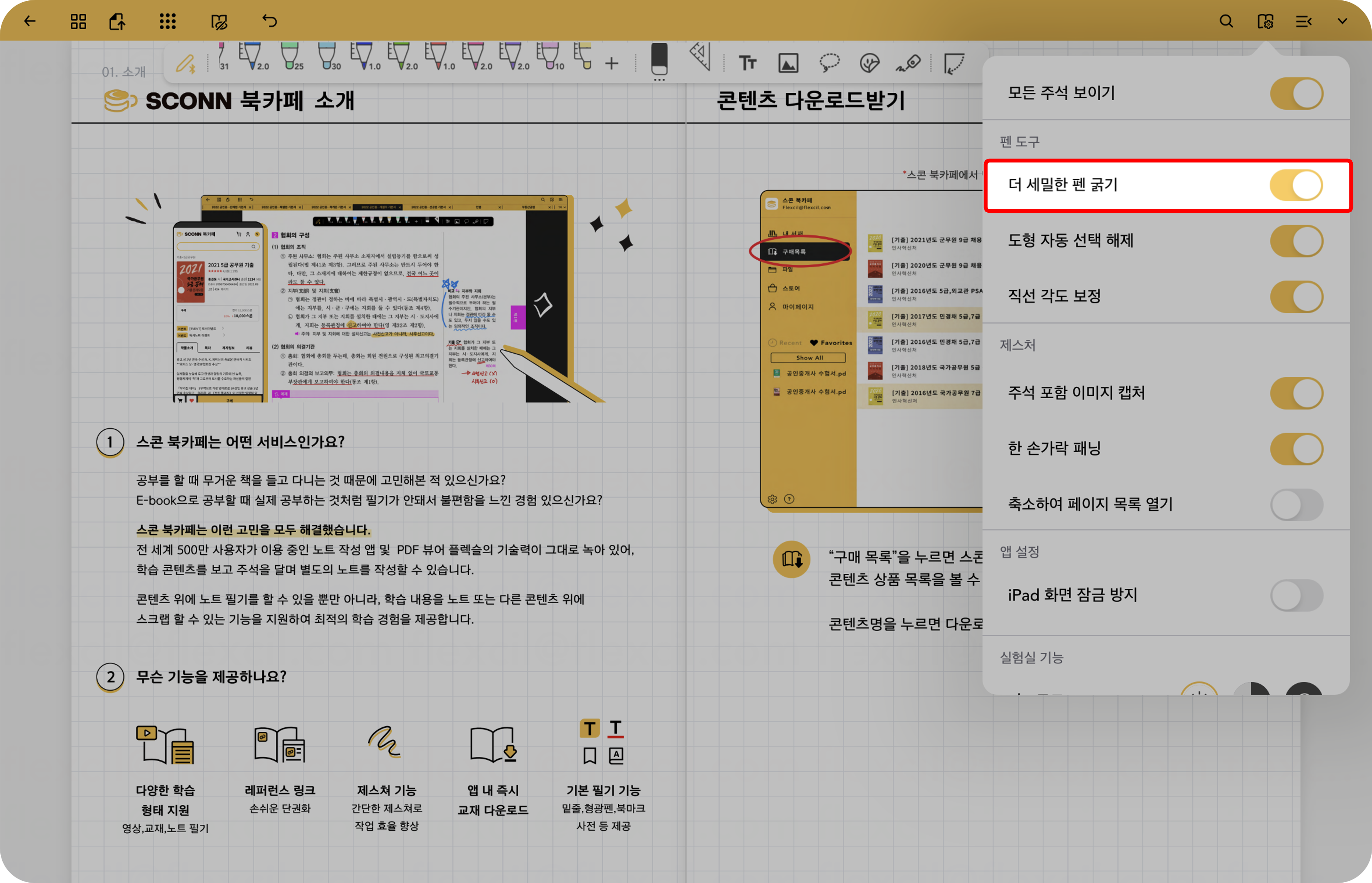This screenshot has height=883, width=1372.
Task: Undo the last action
Action: pos(270,21)
